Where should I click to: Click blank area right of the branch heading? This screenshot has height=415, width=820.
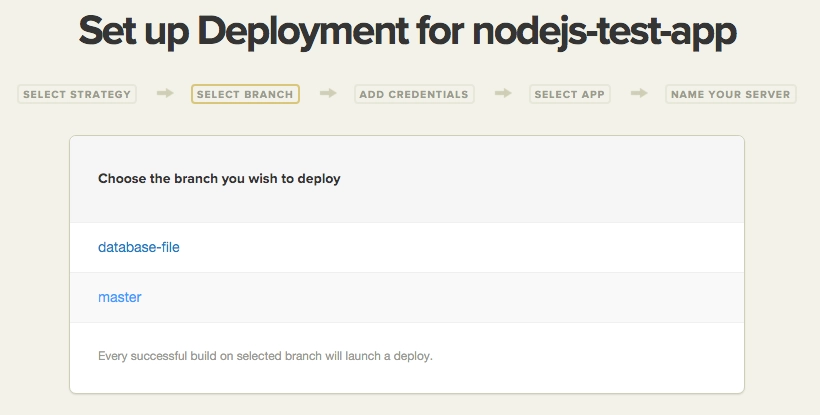click(560, 179)
